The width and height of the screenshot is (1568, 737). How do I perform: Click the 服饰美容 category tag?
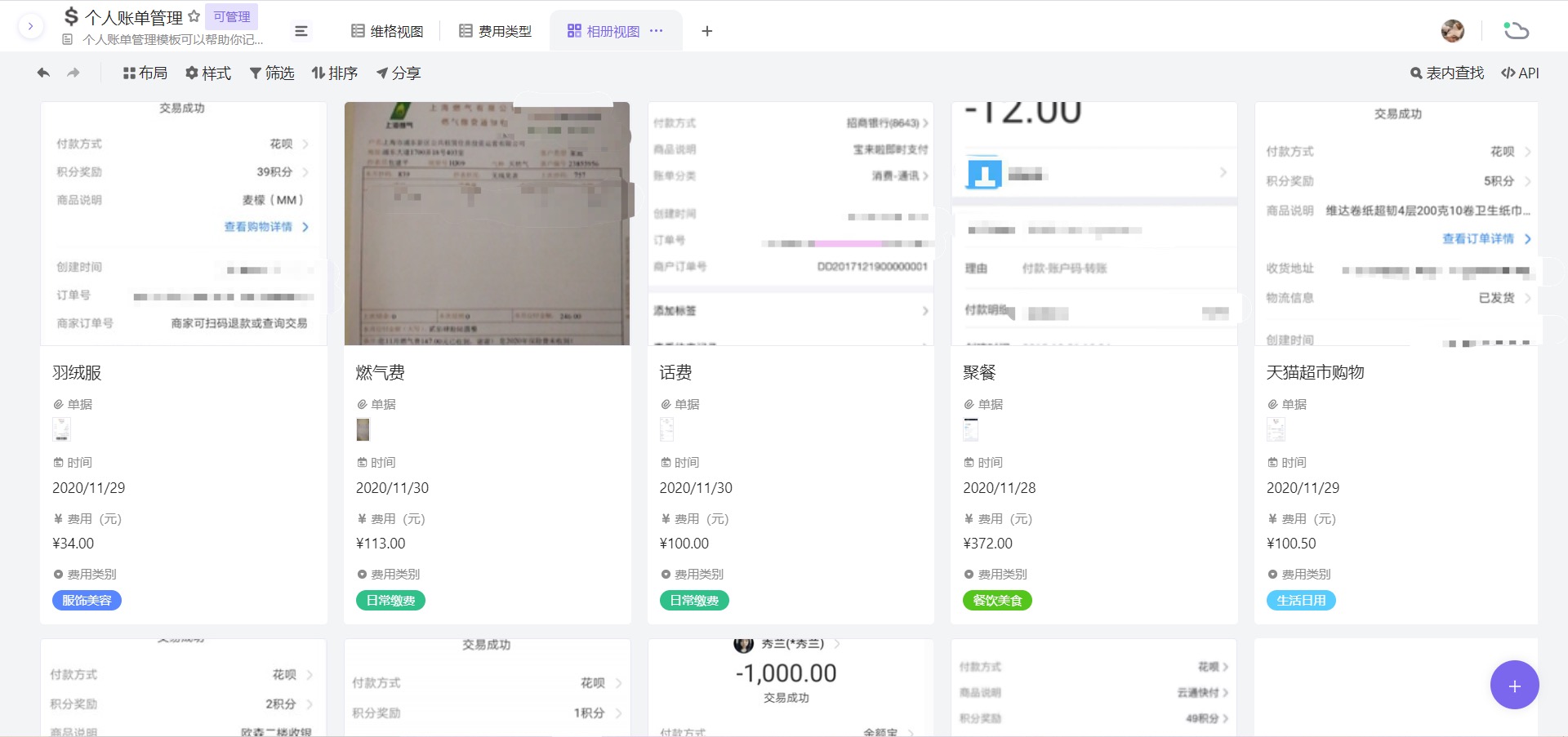87,601
